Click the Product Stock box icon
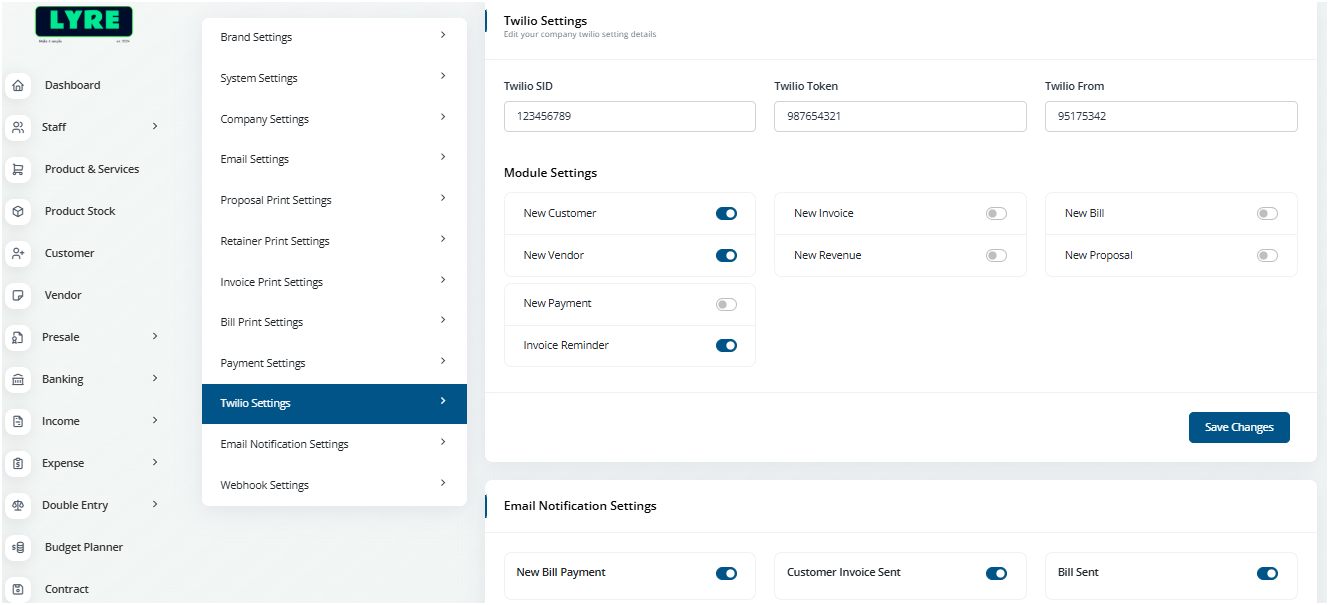Screen dimensions: 1329x605 point(18,212)
